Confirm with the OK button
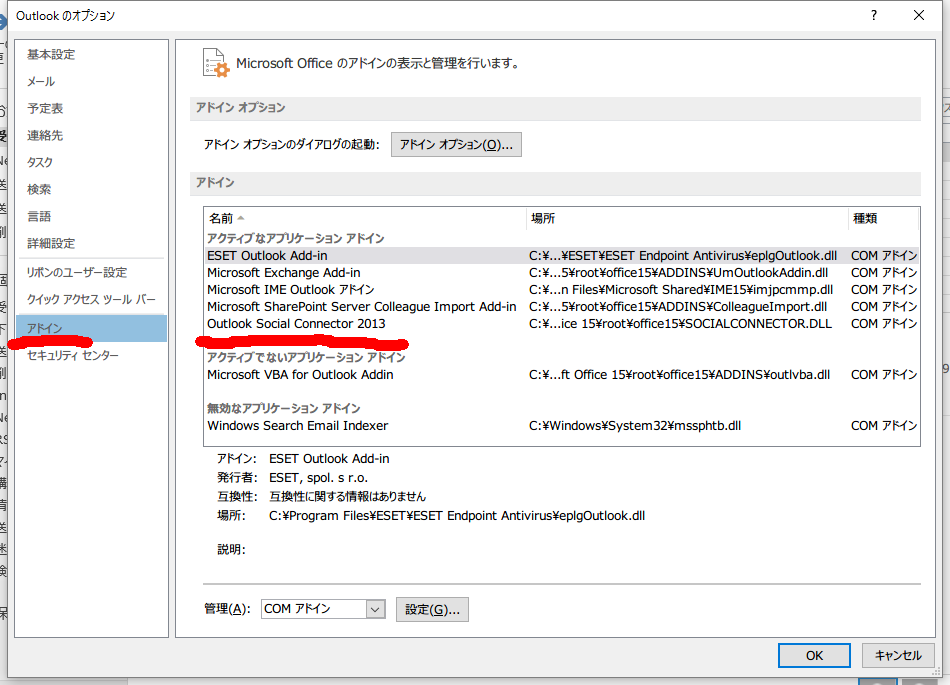Image resolution: width=950 pixels, height=685 pixels. click(814, 655)
